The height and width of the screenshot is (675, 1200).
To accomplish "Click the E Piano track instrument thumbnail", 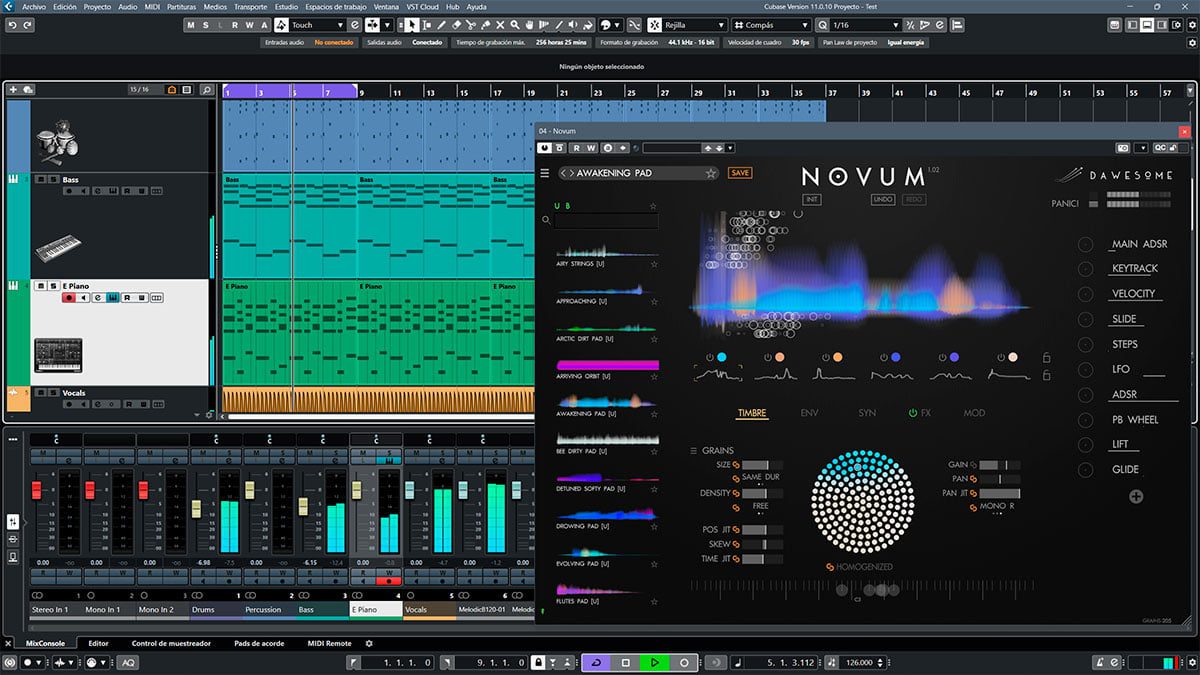I will pos(58,354).
